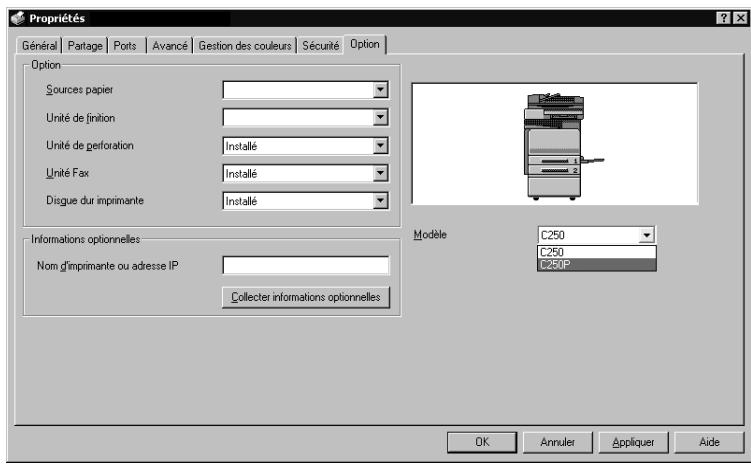
Task: Click the printer icon in title bar
Action: (18, 18)
